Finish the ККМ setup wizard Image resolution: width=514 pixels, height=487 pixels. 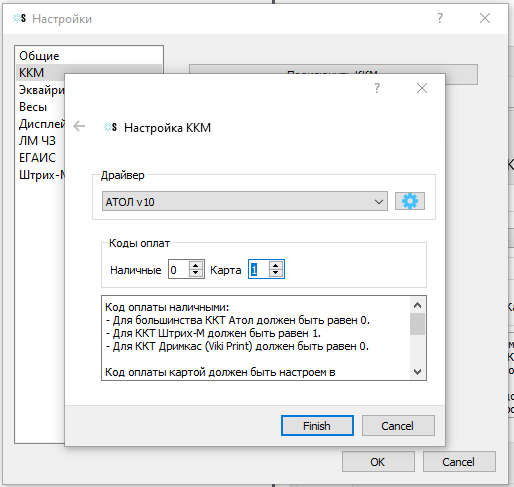tap(317, 426)
